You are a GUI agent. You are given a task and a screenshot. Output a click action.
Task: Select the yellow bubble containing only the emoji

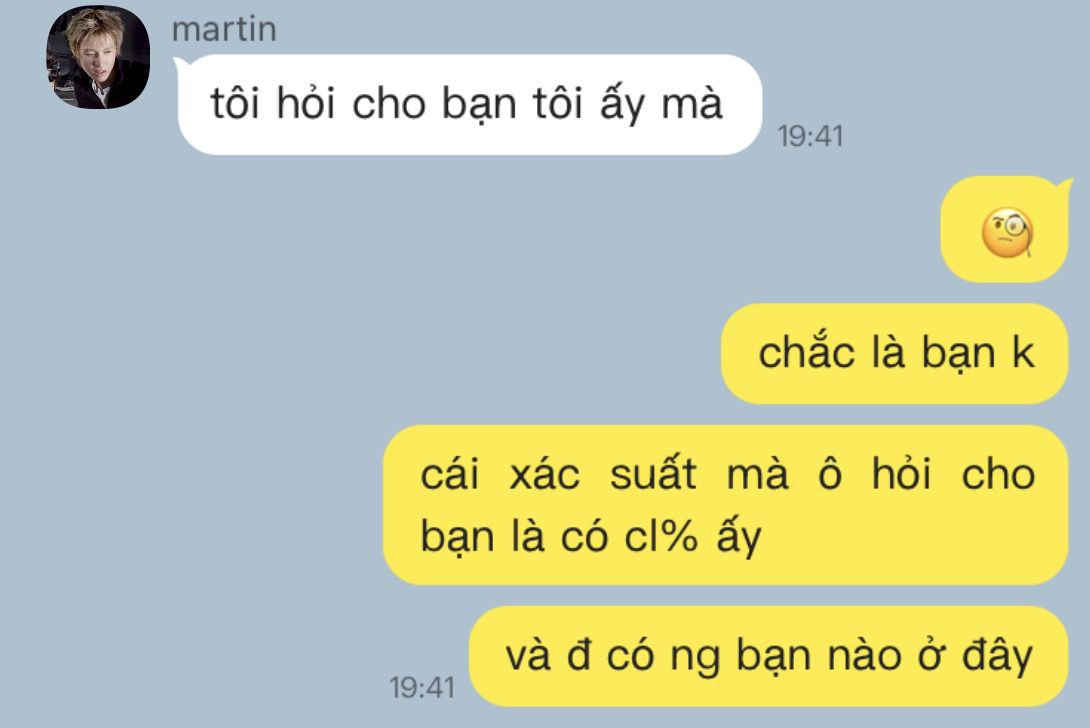(1004, 230)
